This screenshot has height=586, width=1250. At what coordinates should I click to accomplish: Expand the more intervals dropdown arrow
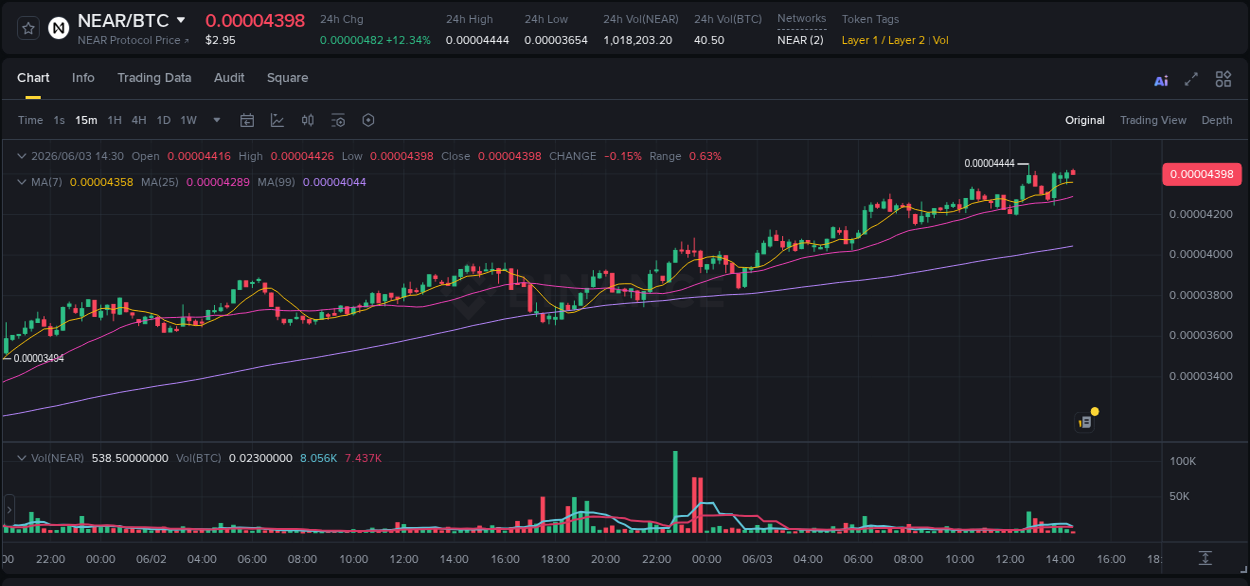coord(217,120)
